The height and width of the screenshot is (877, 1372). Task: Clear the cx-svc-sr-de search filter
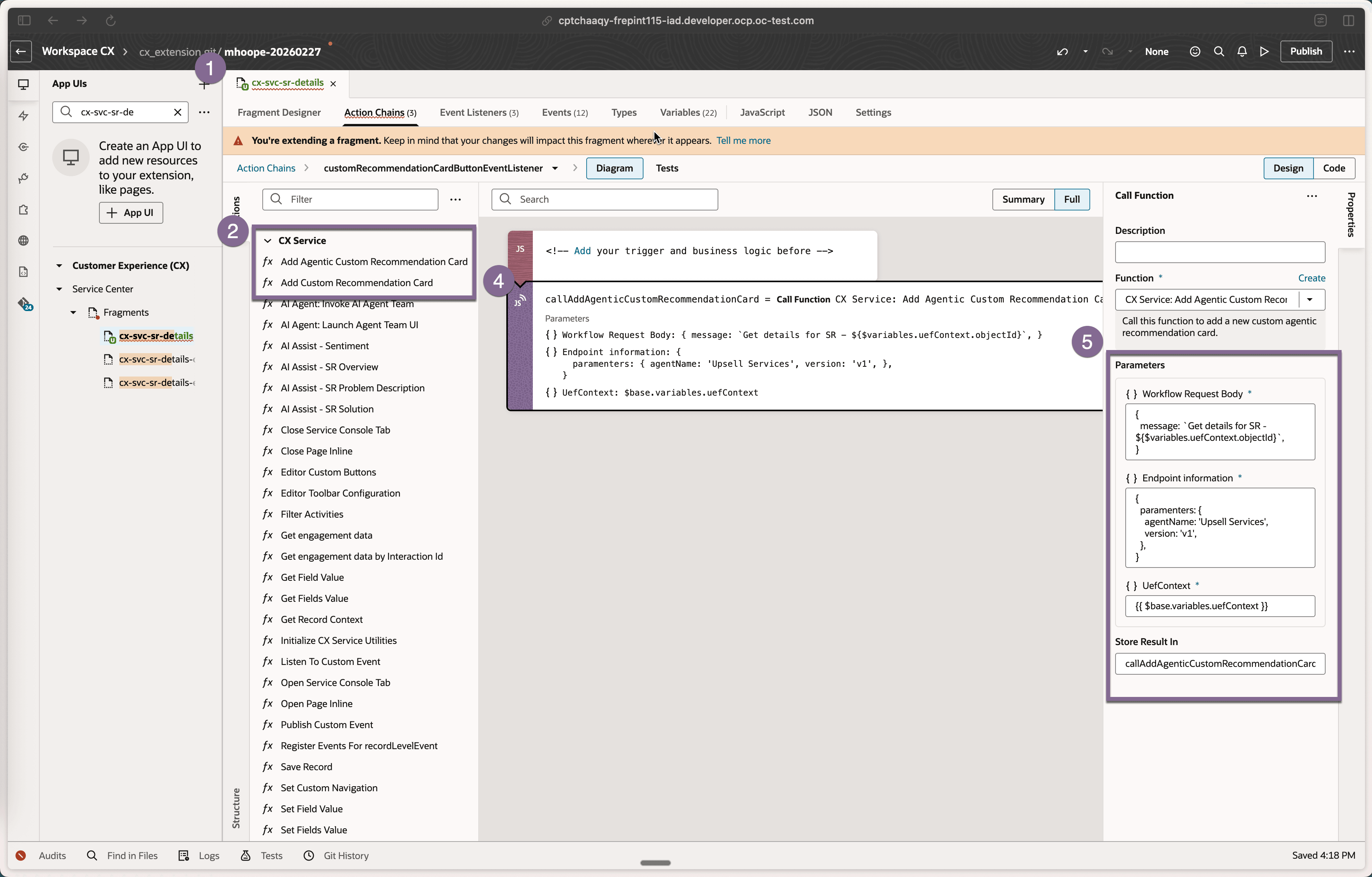coord(178,112)
